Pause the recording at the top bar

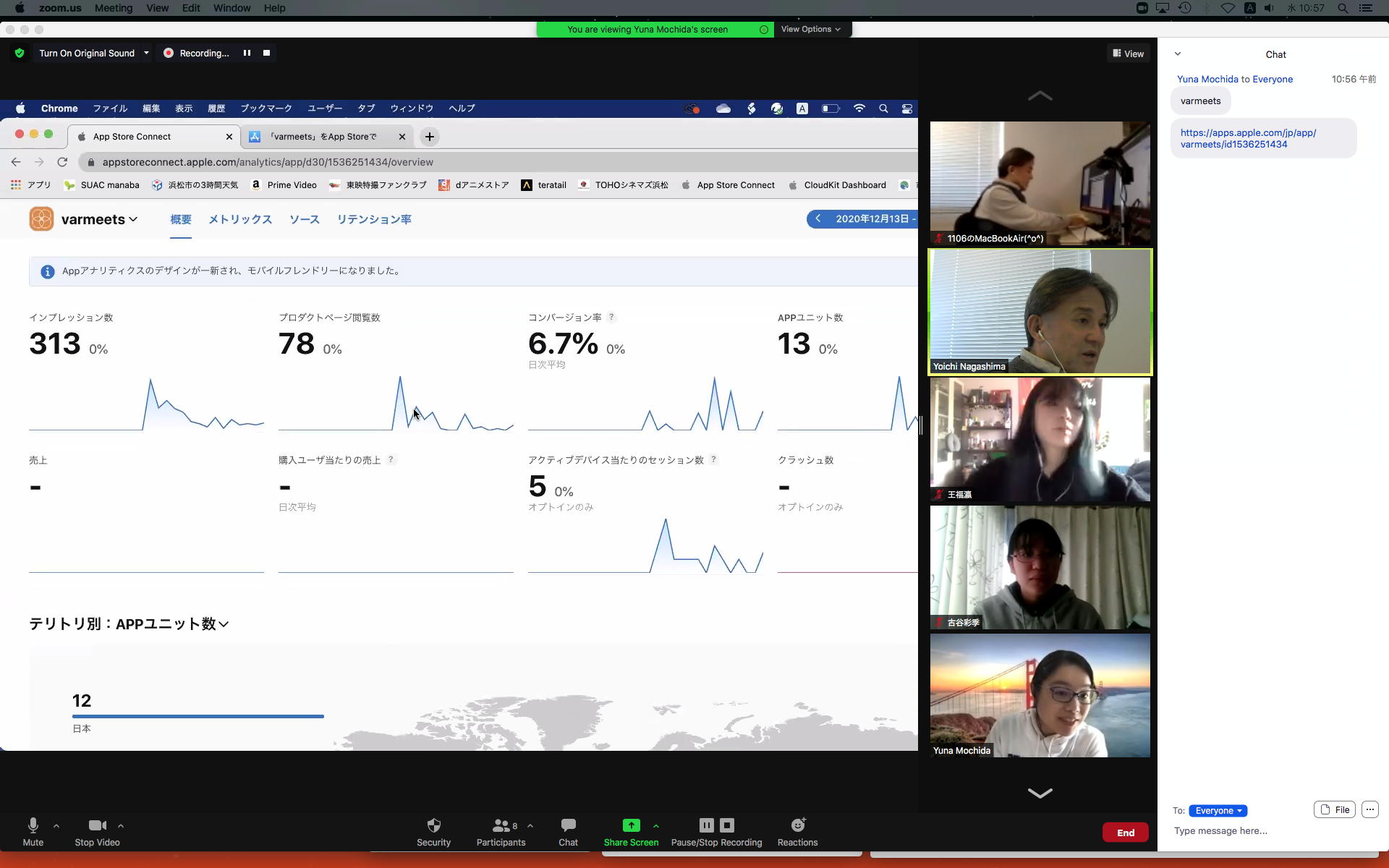(x=247, y=53)
